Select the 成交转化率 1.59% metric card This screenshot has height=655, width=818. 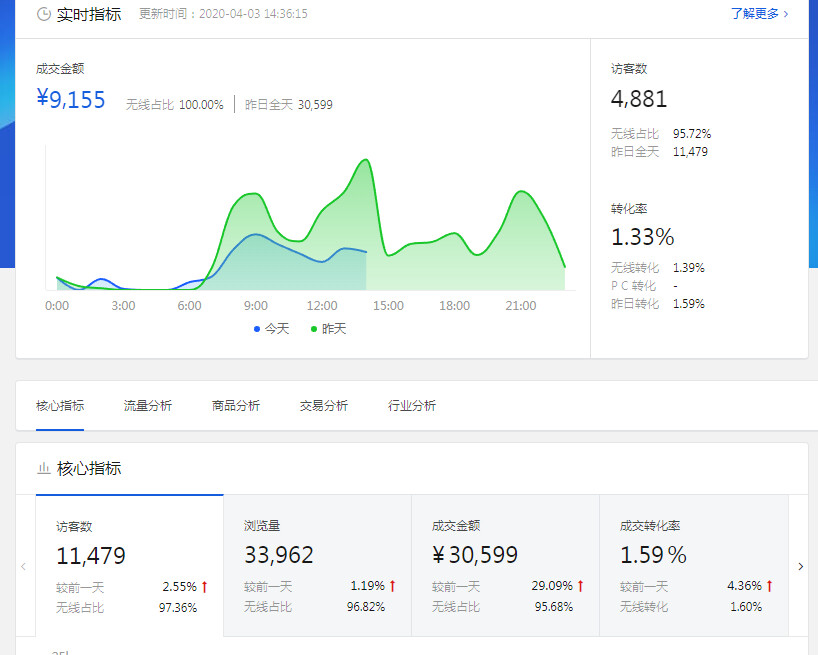693,565
